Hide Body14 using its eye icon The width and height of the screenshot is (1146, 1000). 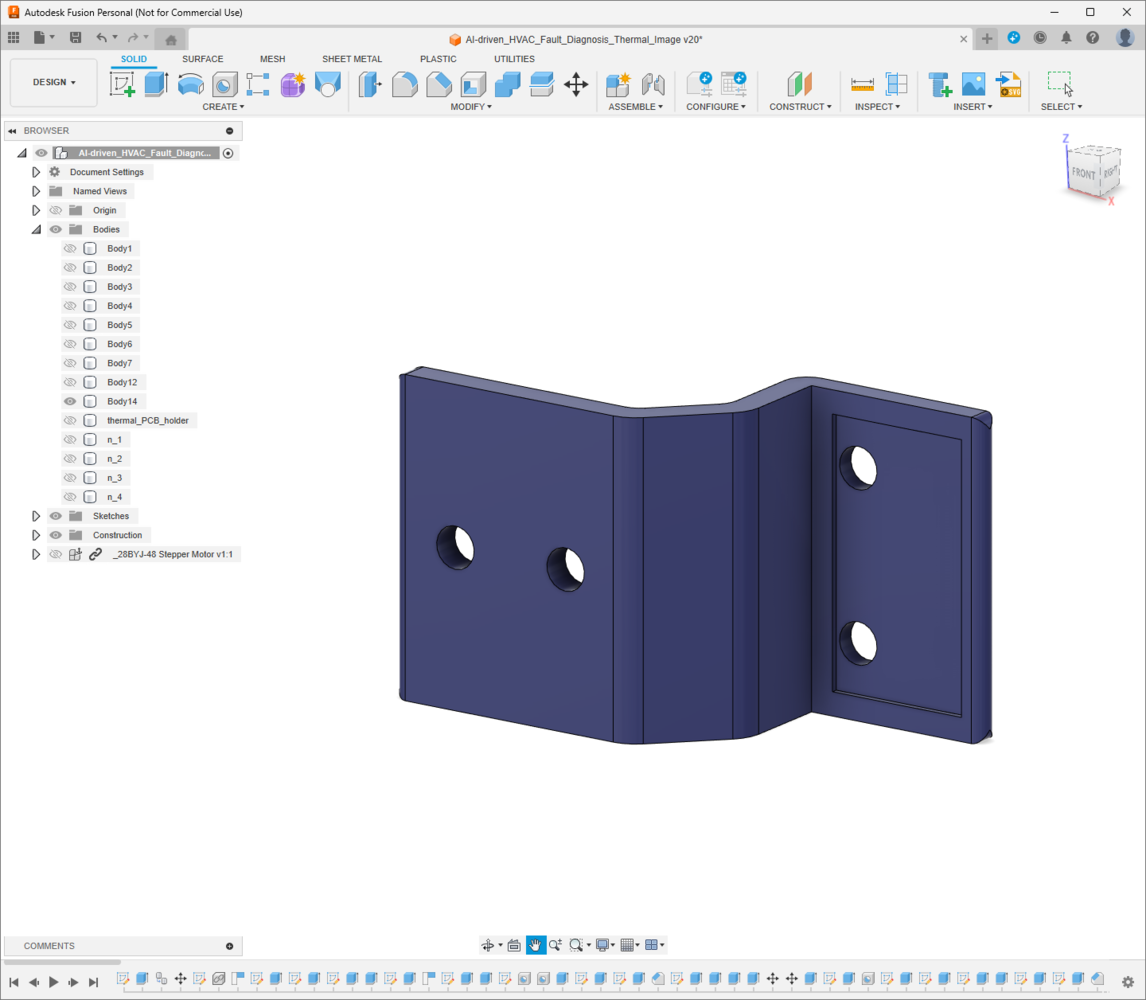(x=70, y=401)
